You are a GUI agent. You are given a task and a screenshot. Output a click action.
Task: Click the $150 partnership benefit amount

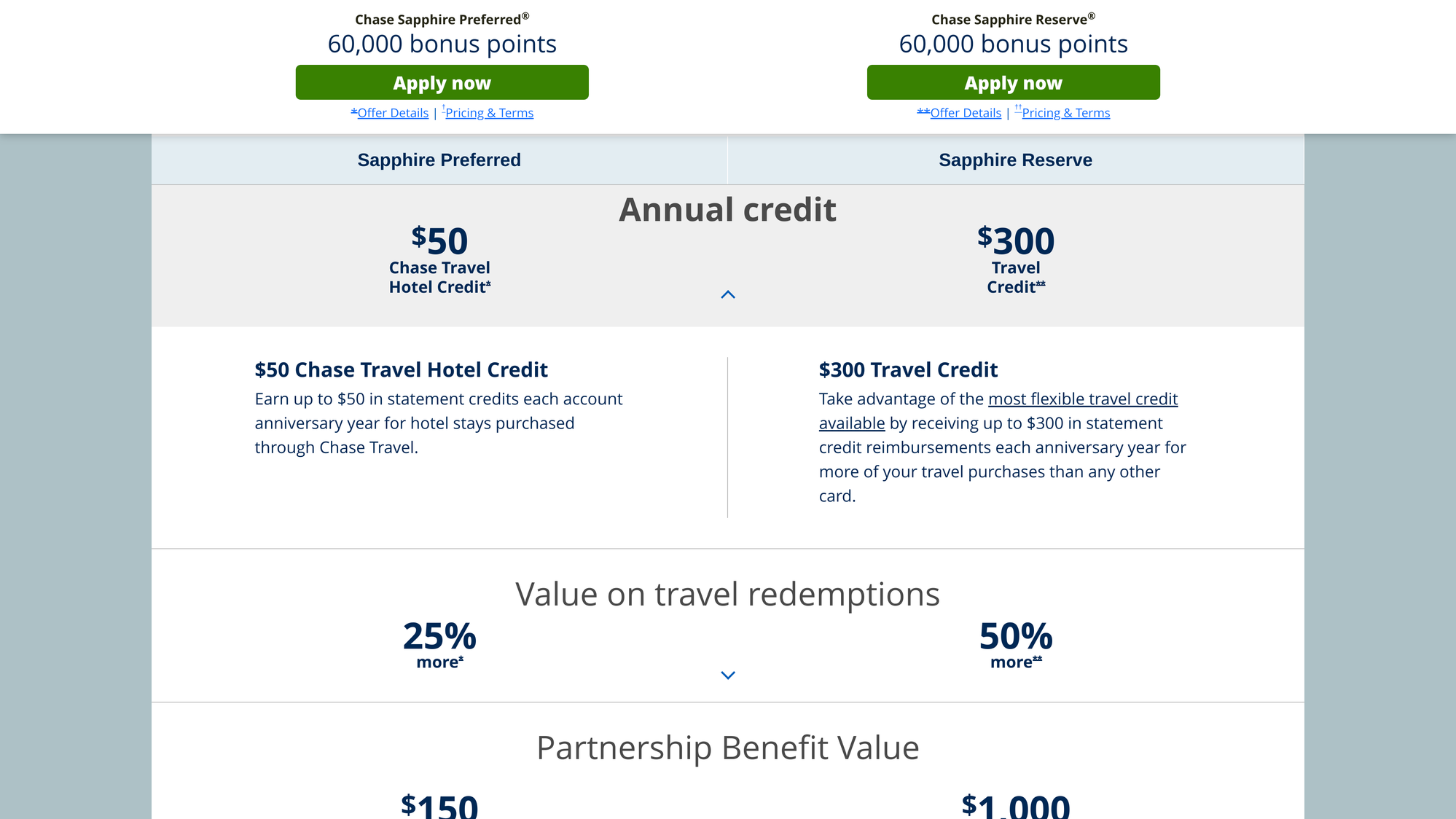click(x=439, y=806)
